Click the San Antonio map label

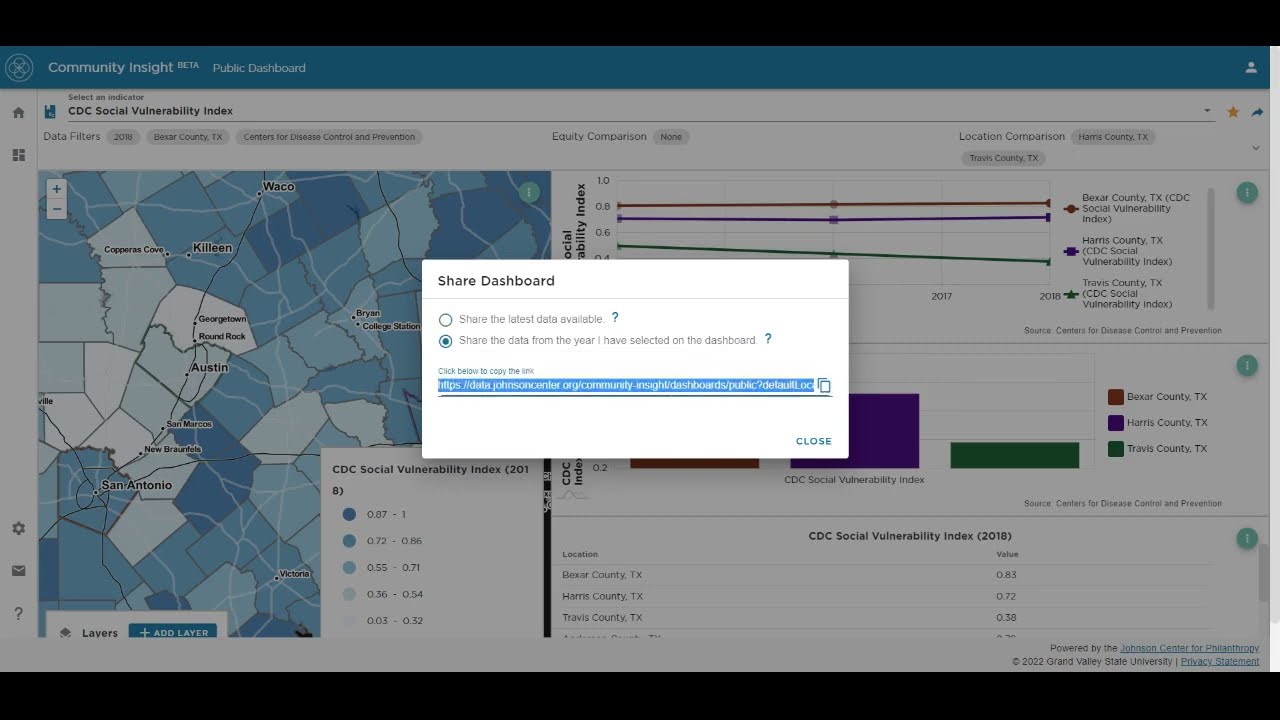click(137, 485)
